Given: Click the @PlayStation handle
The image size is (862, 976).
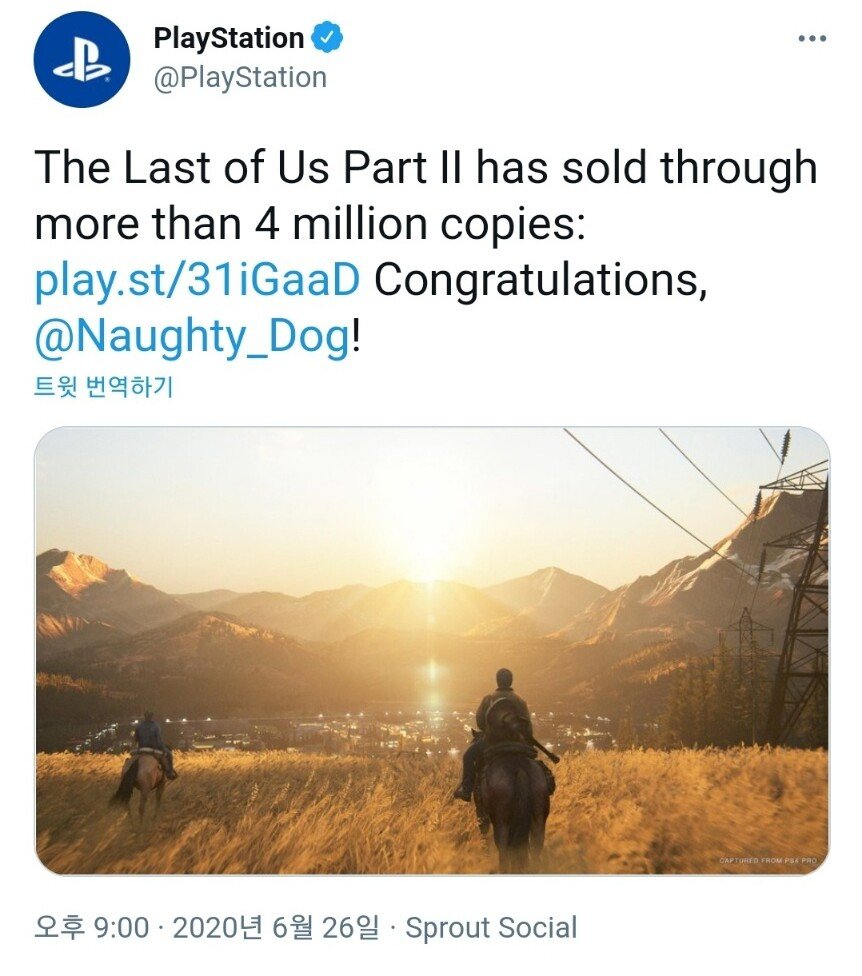Looking at the screenshot, I should 239,78.
